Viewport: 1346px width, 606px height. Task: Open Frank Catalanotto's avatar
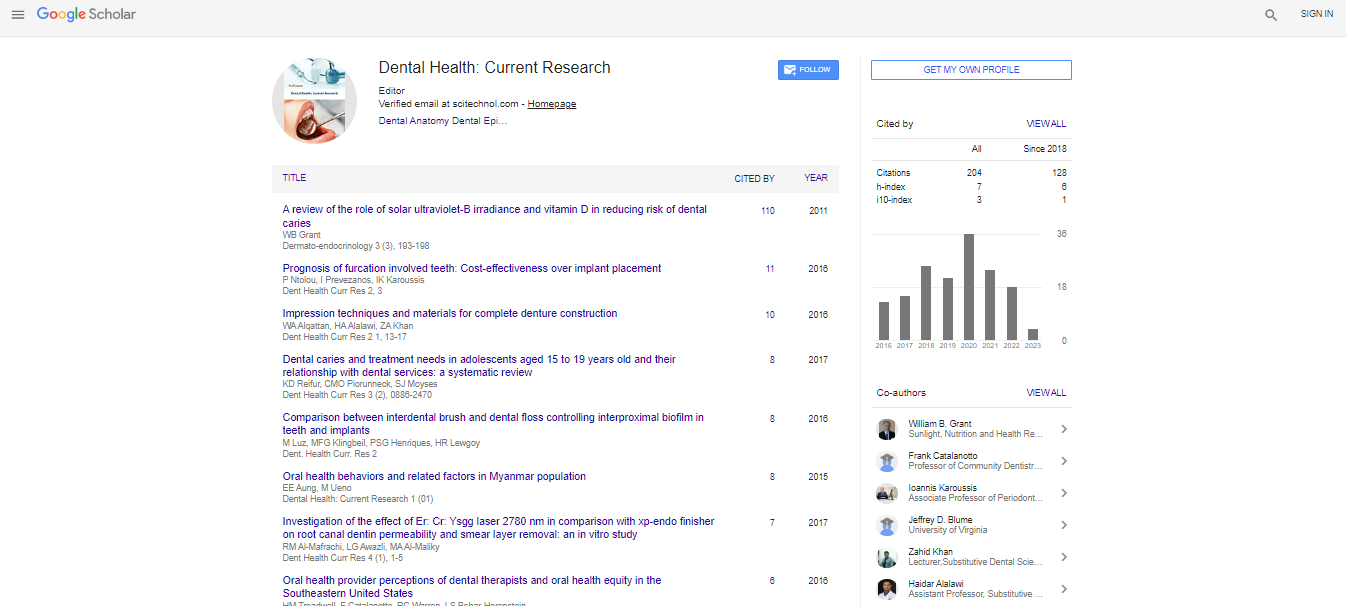point(887,461)
